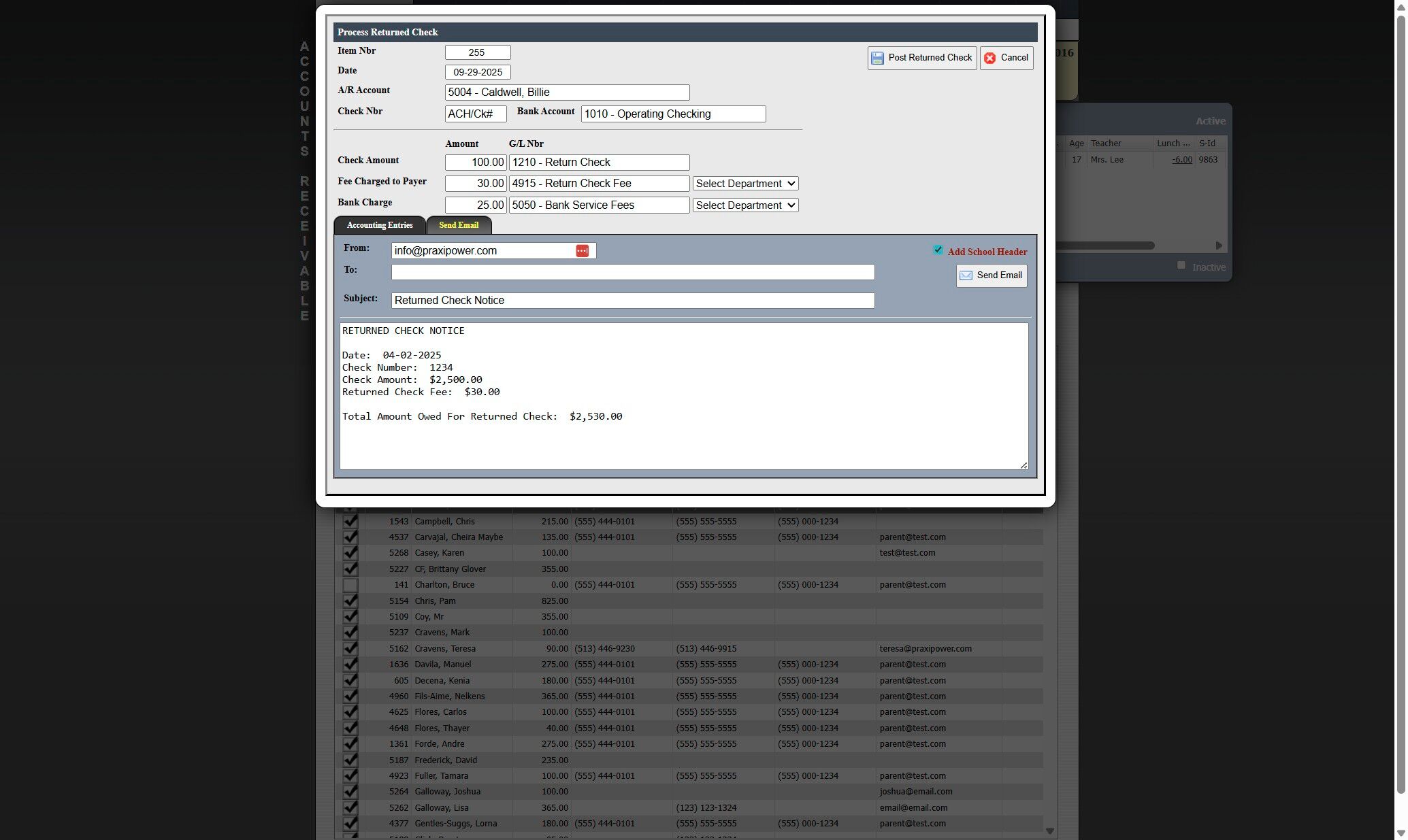Screen dimensions: 1408x840
Task: Check the box for Charlton, Bruce
Action: [350, 585]
